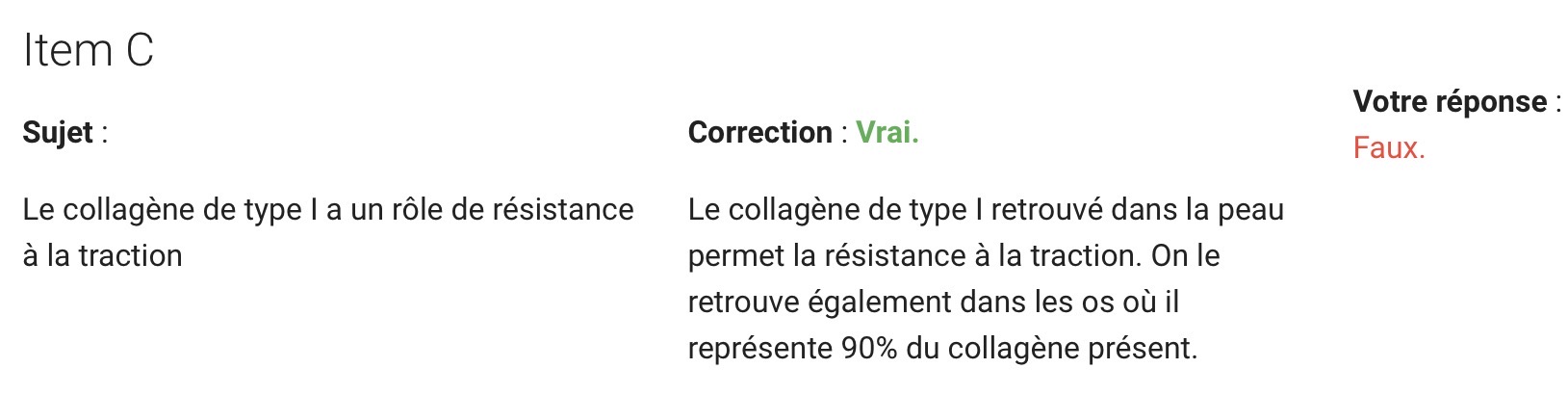This screenshot has height=395, width=1568.
Task: Click the word "représente" in the last line
Action: [x=759, y=349]
